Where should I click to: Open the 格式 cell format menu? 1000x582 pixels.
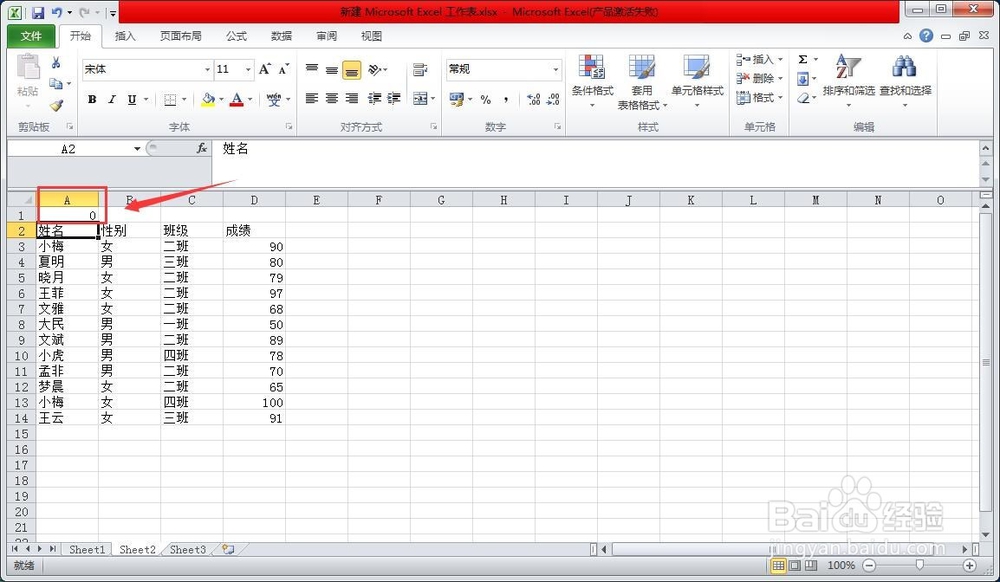tap(760, 98)
